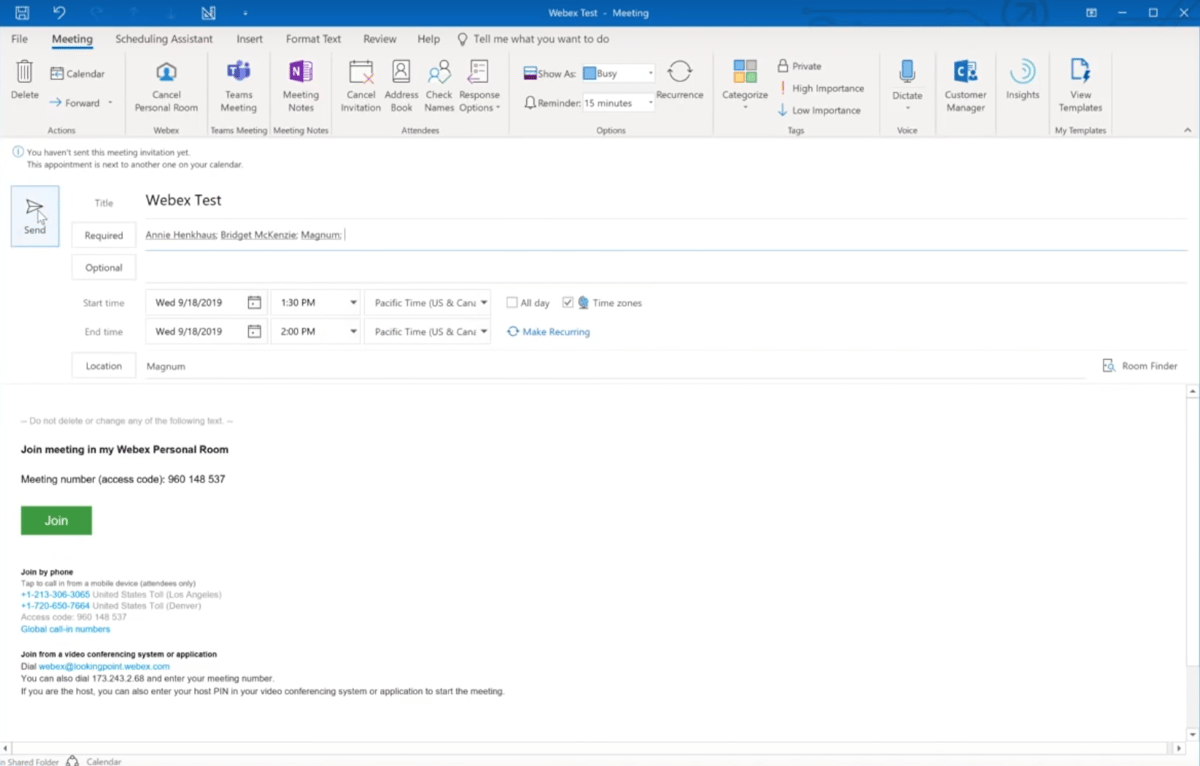Open the Global call-in numbers link
This screenshot has width=1200, height=766.
click(x=64, y=628)
